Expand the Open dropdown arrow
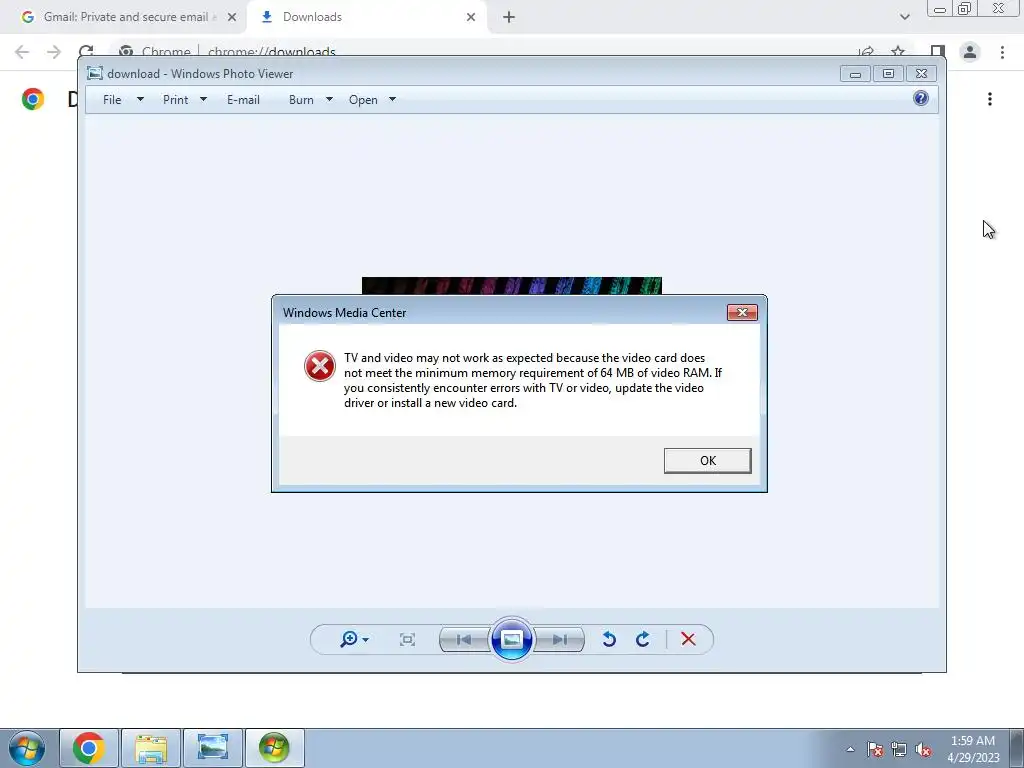Viewport: 1024px width, 768px height. pos(392,99)
